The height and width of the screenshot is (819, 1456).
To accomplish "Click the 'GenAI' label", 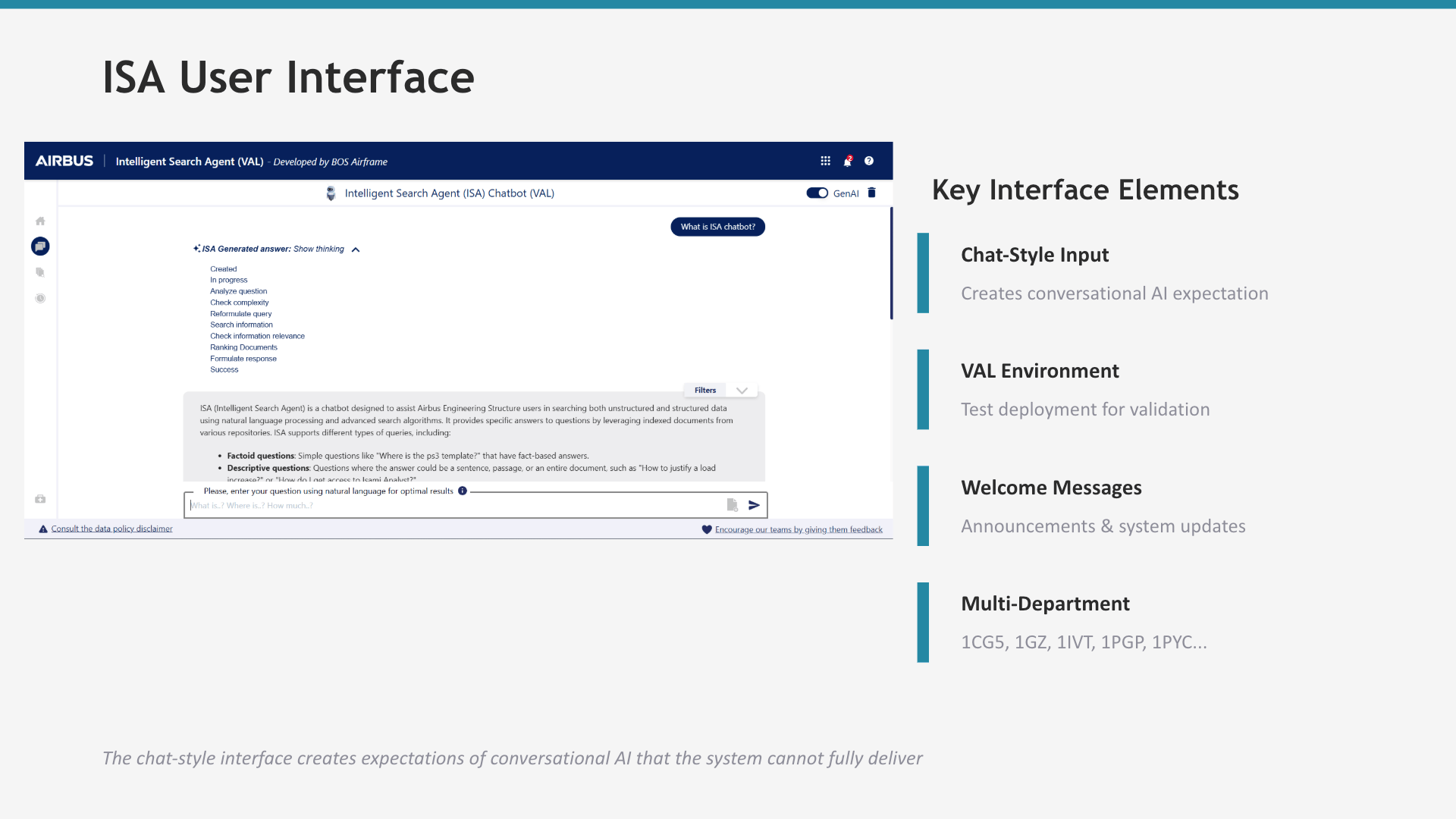I will click(x=846, y=193).
